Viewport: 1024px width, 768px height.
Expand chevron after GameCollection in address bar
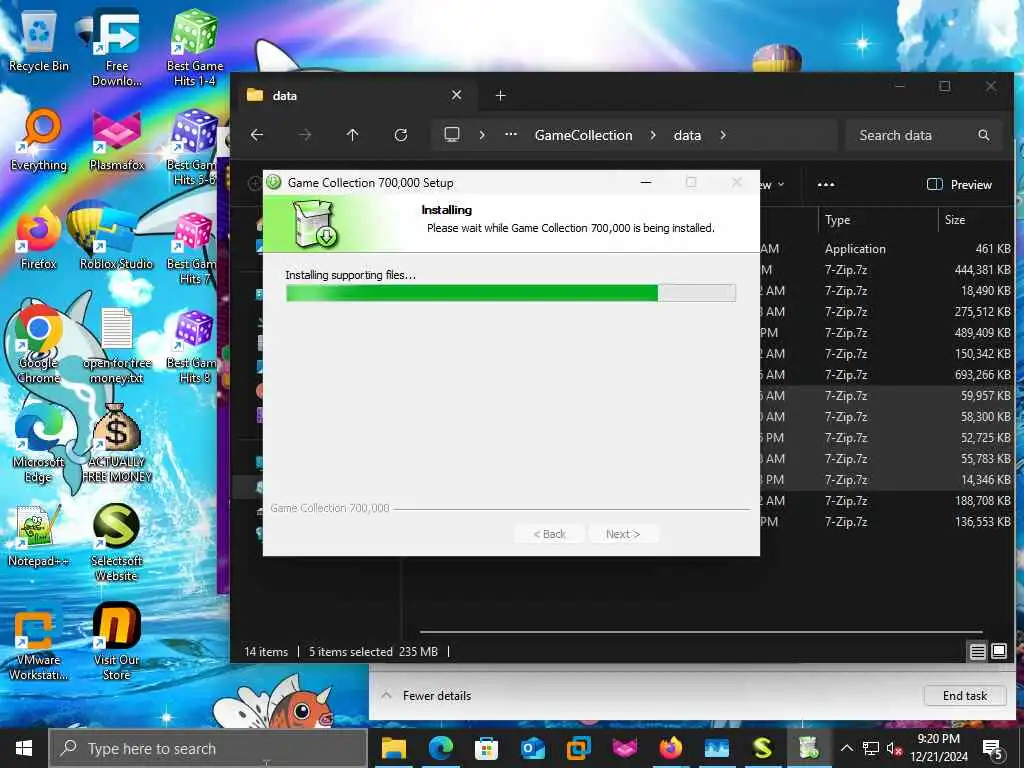pos(652,135)
